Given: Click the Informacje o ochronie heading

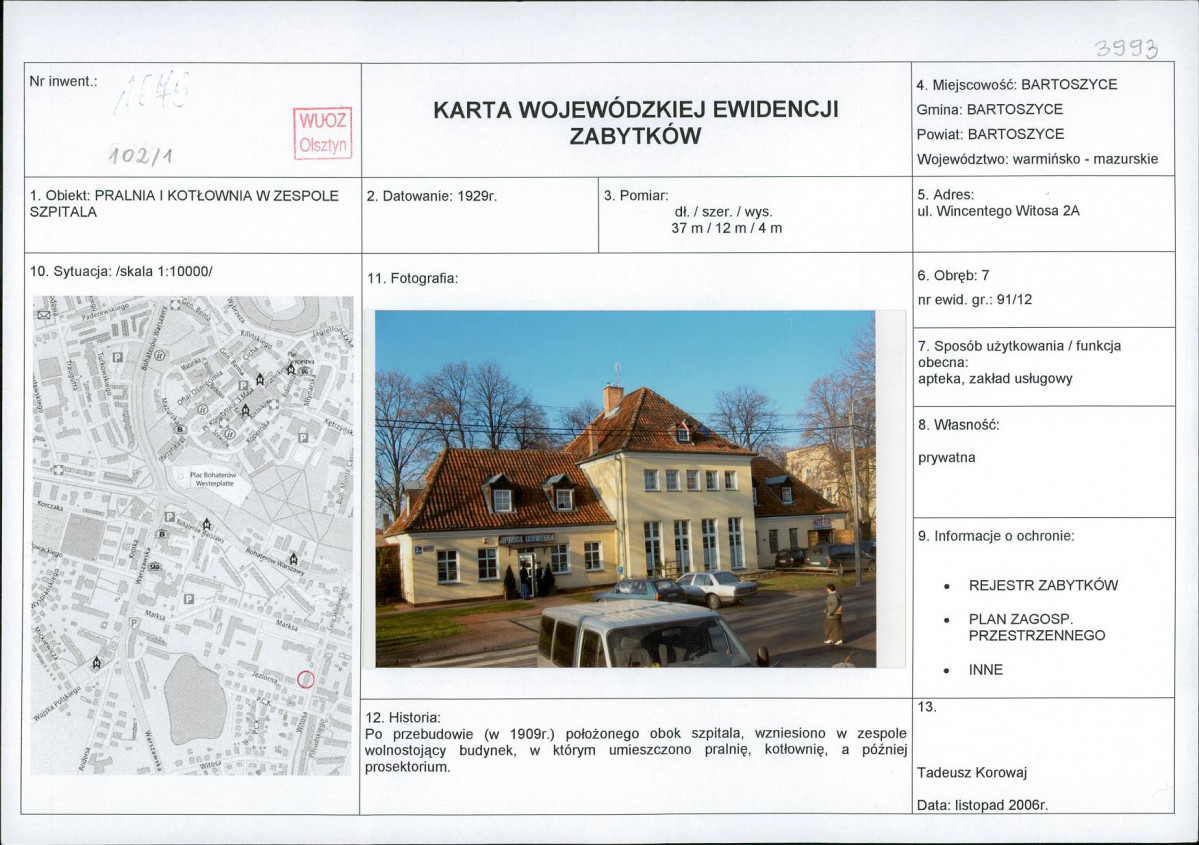Looking at the screenshot, I should (996, 536).
